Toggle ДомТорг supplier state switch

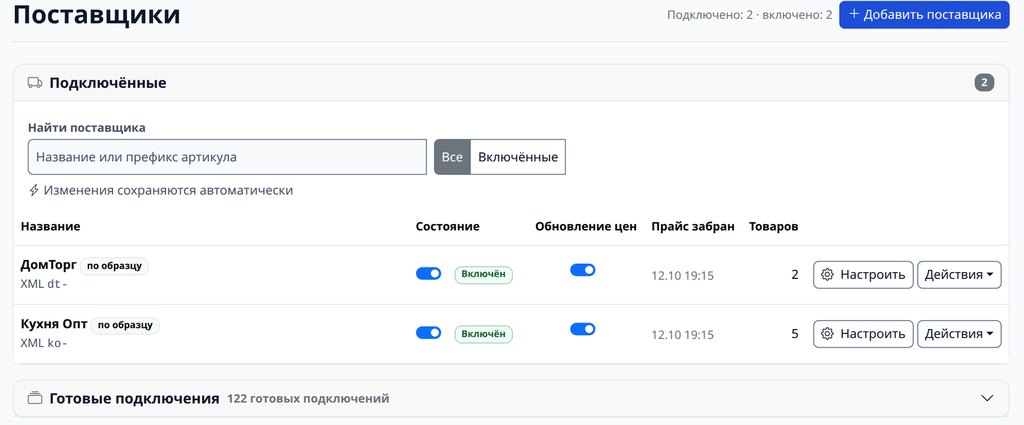pos(428,274)
